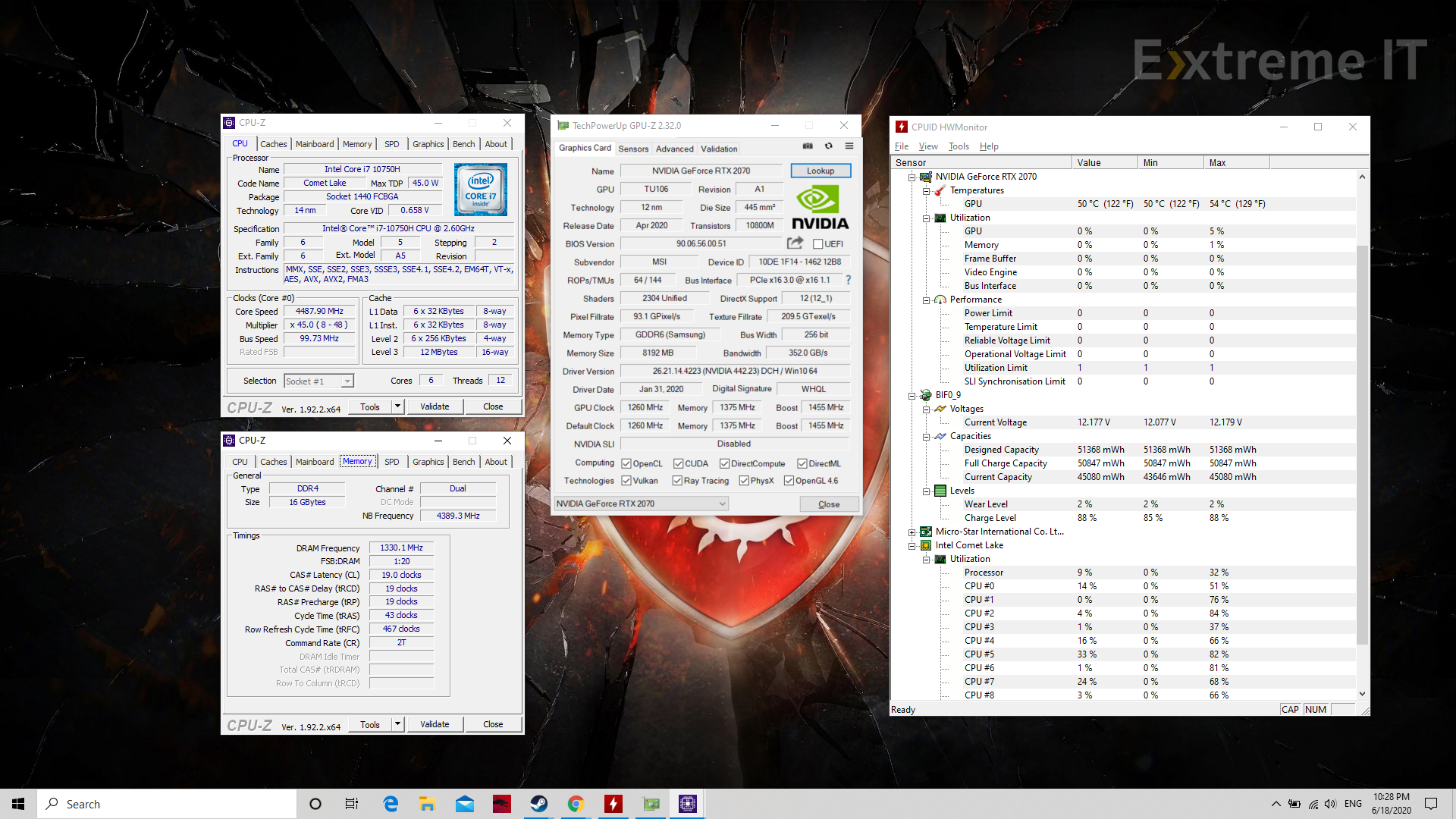Click the HWMonitor scroll up arrow
The width and height of the screenshot is (1456, 819).
tap(1362, 177)
